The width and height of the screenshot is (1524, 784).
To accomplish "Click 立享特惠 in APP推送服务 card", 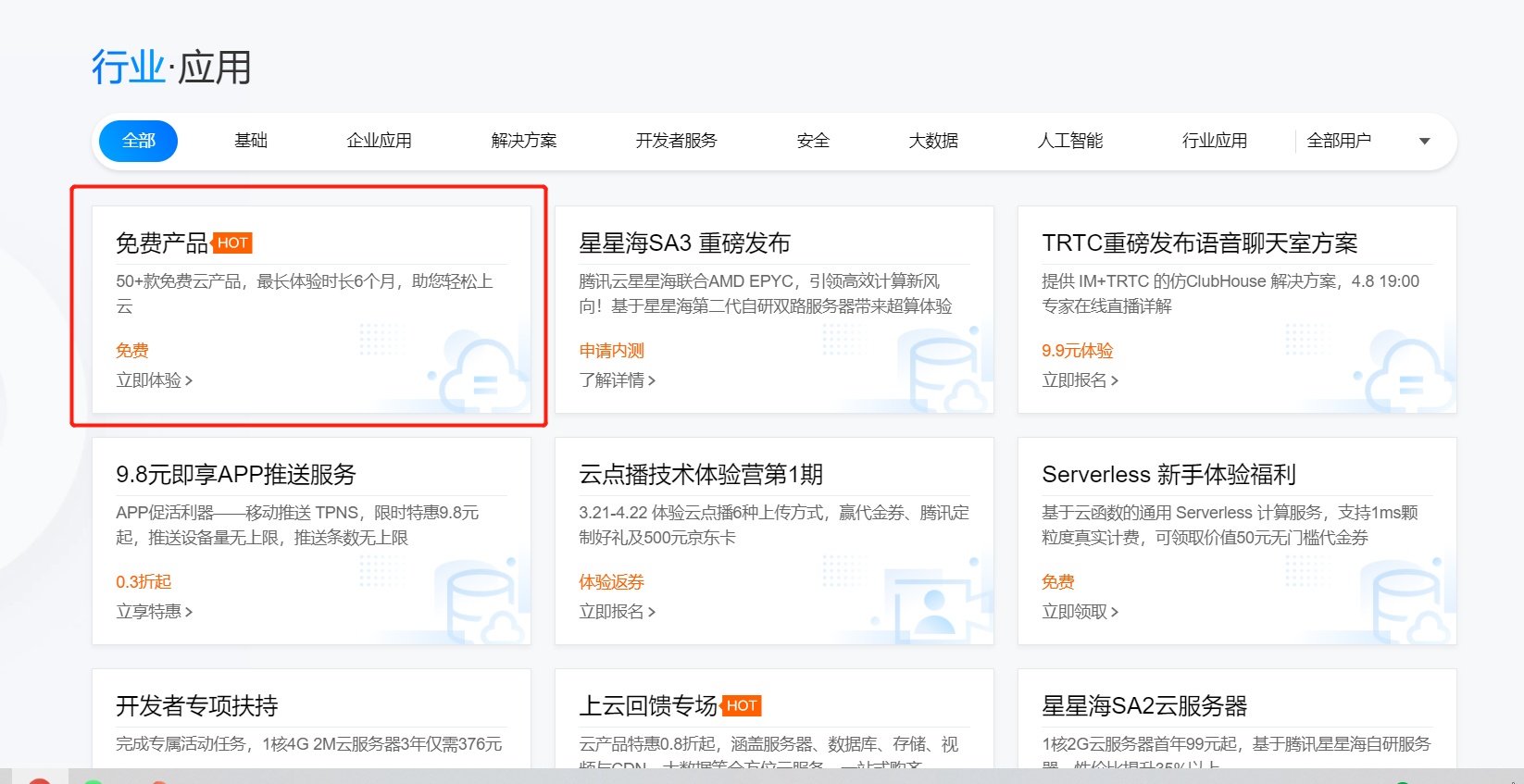I will click(154, 612).
